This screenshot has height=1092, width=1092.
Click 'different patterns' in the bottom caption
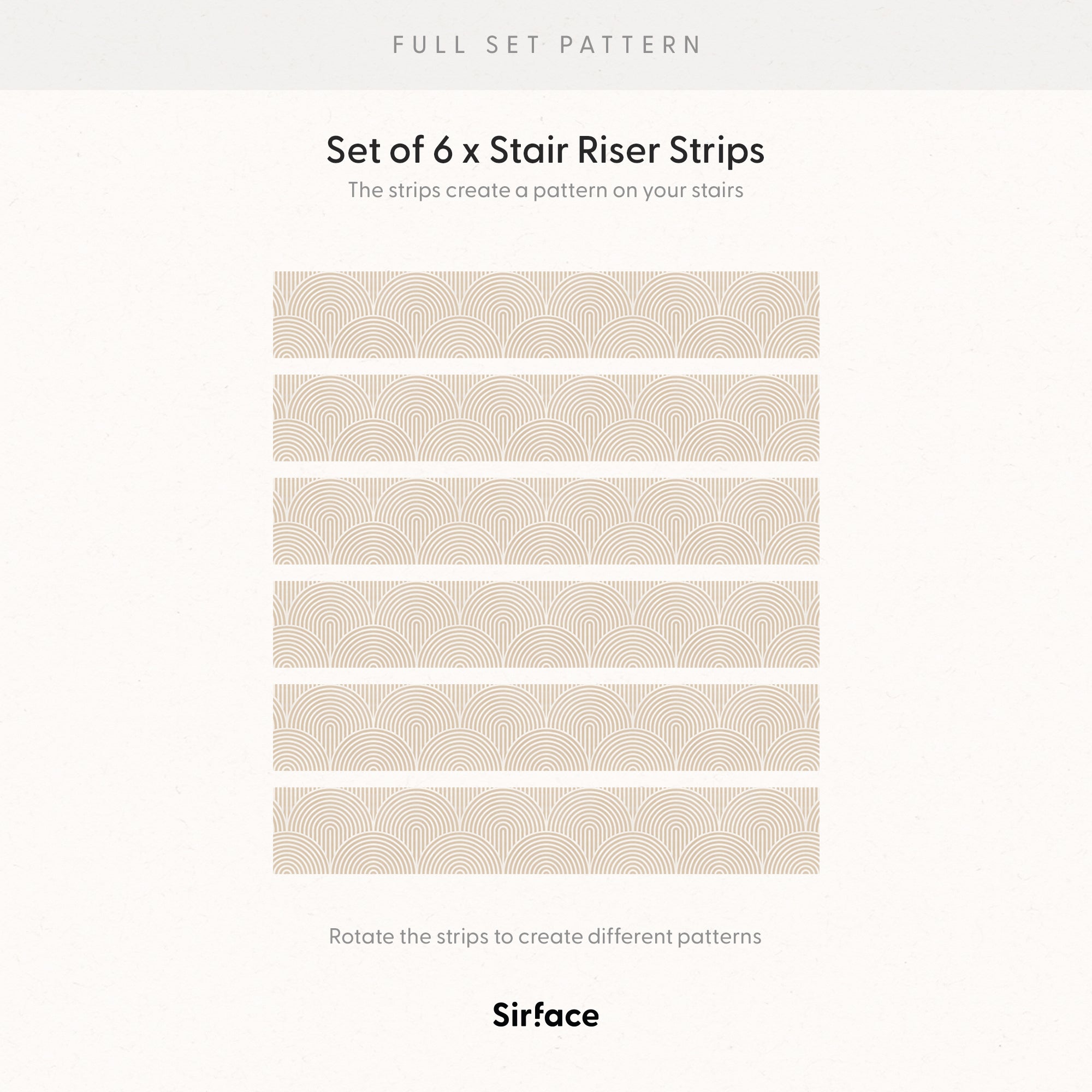pos(674,936)
